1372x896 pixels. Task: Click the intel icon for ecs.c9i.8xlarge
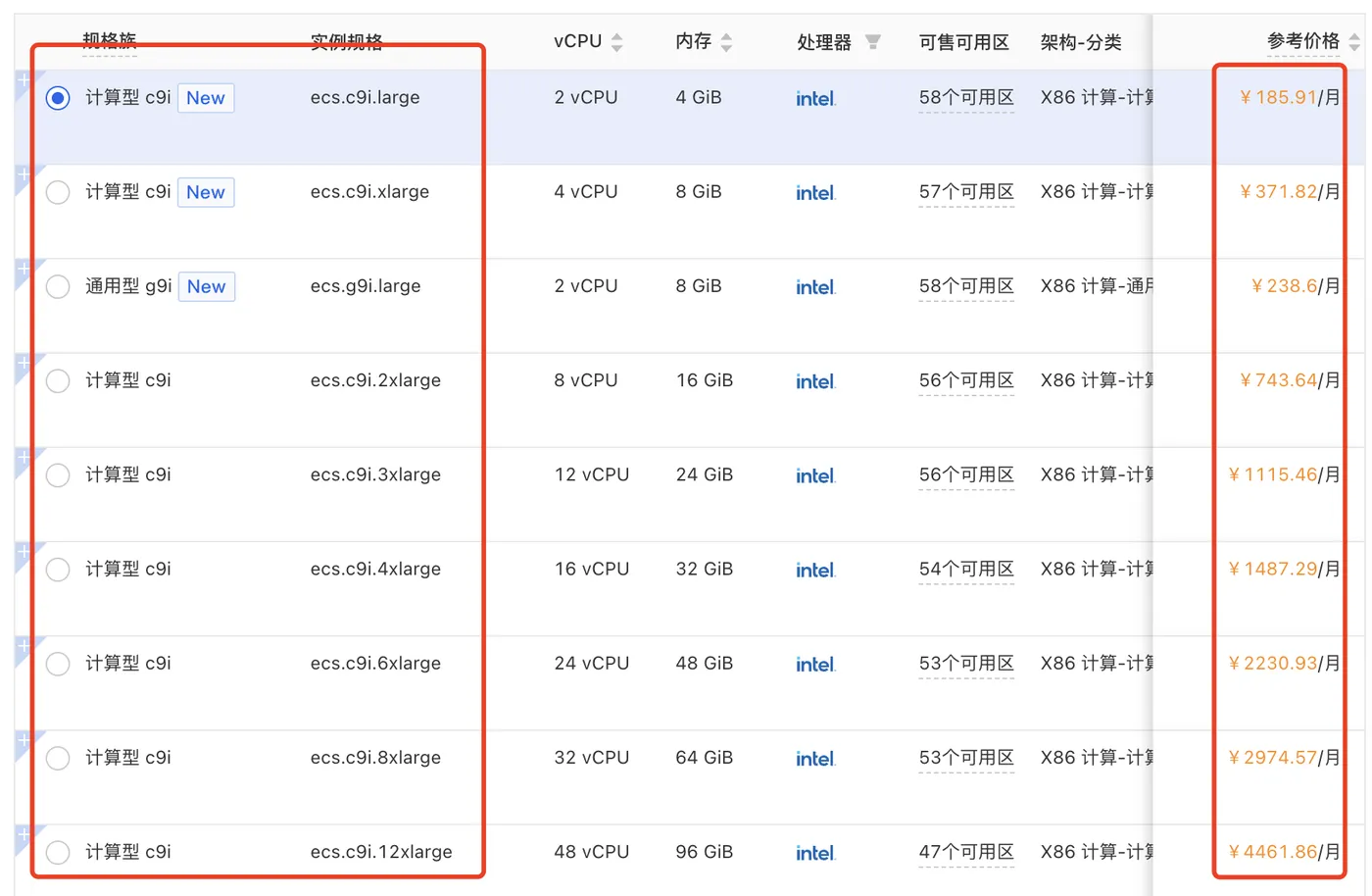coord(815,758)
